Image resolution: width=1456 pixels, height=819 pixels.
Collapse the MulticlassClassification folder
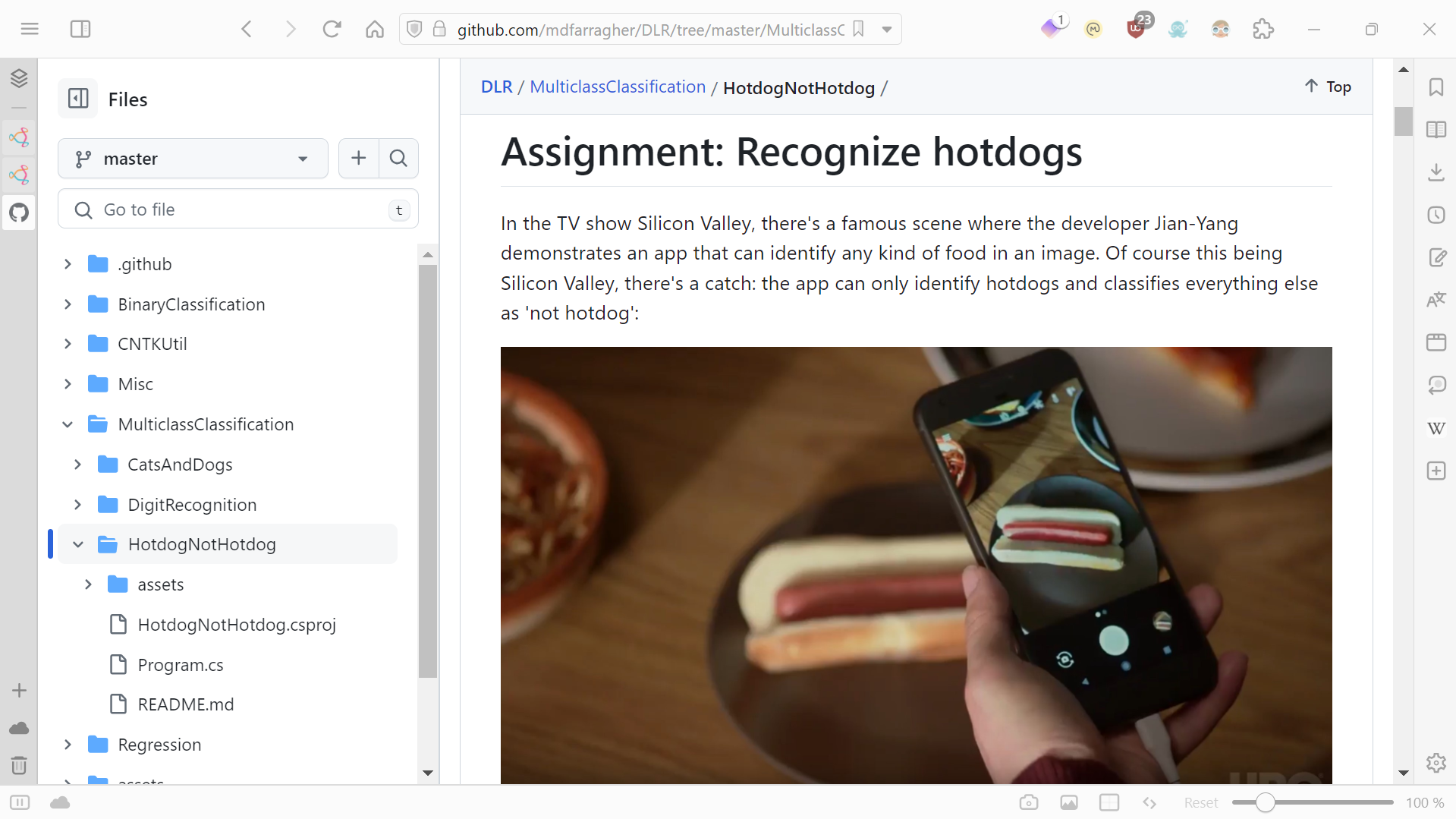68,424
